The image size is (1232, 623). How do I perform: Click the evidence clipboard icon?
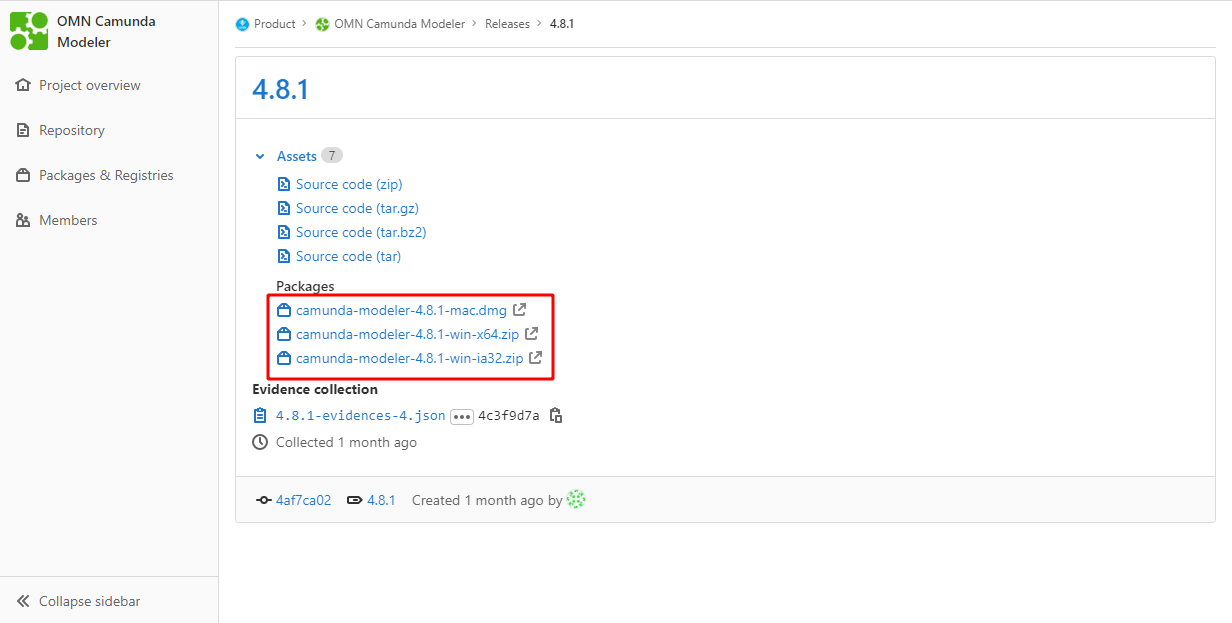[260, 416]
